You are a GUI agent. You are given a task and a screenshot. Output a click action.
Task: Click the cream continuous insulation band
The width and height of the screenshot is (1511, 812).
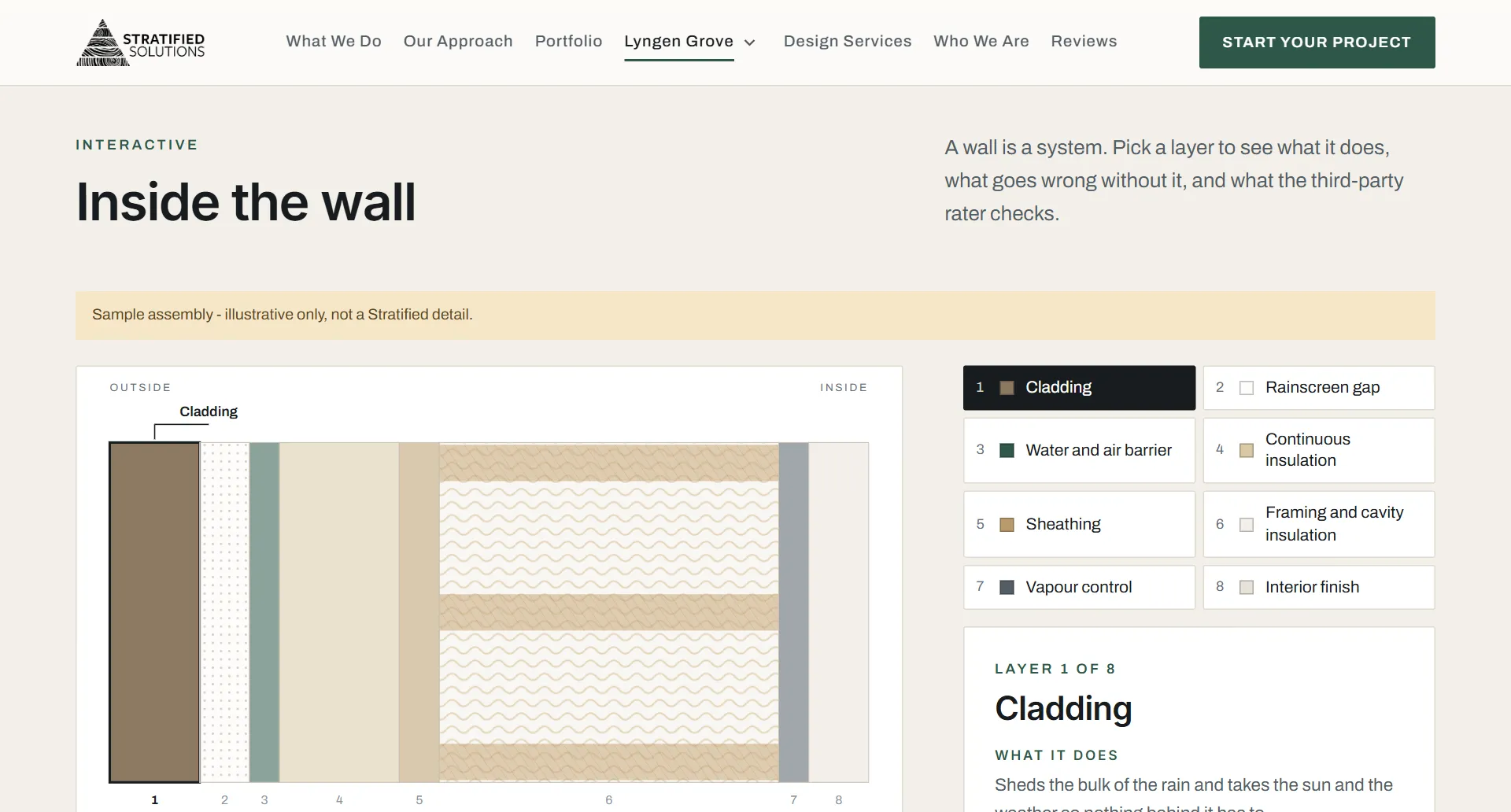tap(339, 612)
